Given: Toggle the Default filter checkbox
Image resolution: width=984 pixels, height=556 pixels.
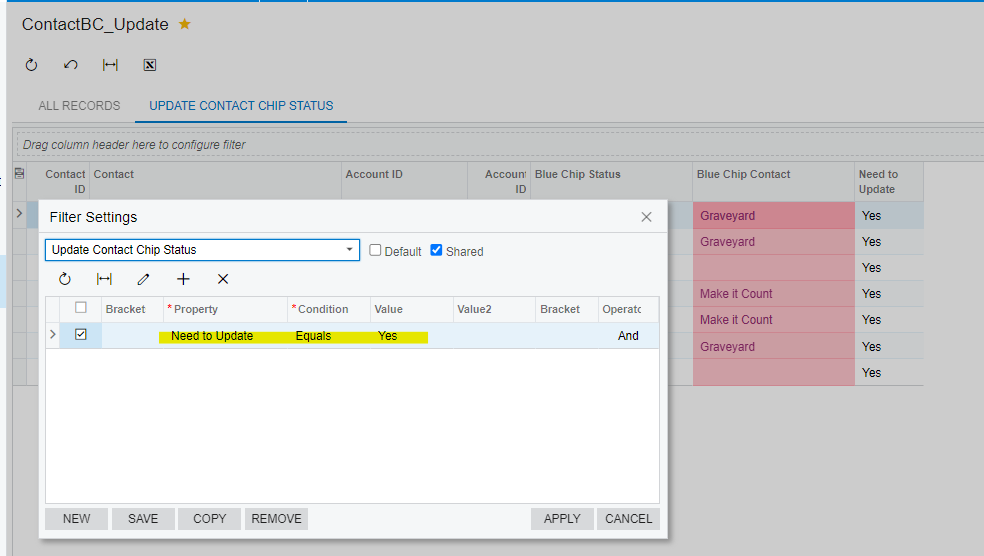Looking at the screenshot, I should tap(375, 250).
